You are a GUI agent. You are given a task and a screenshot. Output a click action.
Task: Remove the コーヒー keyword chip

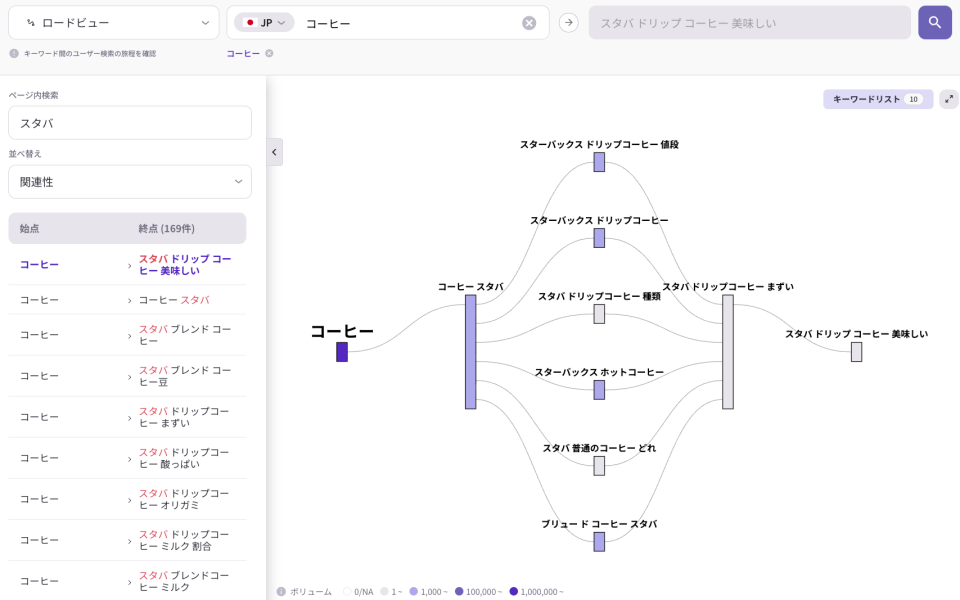tap(269, 54)
